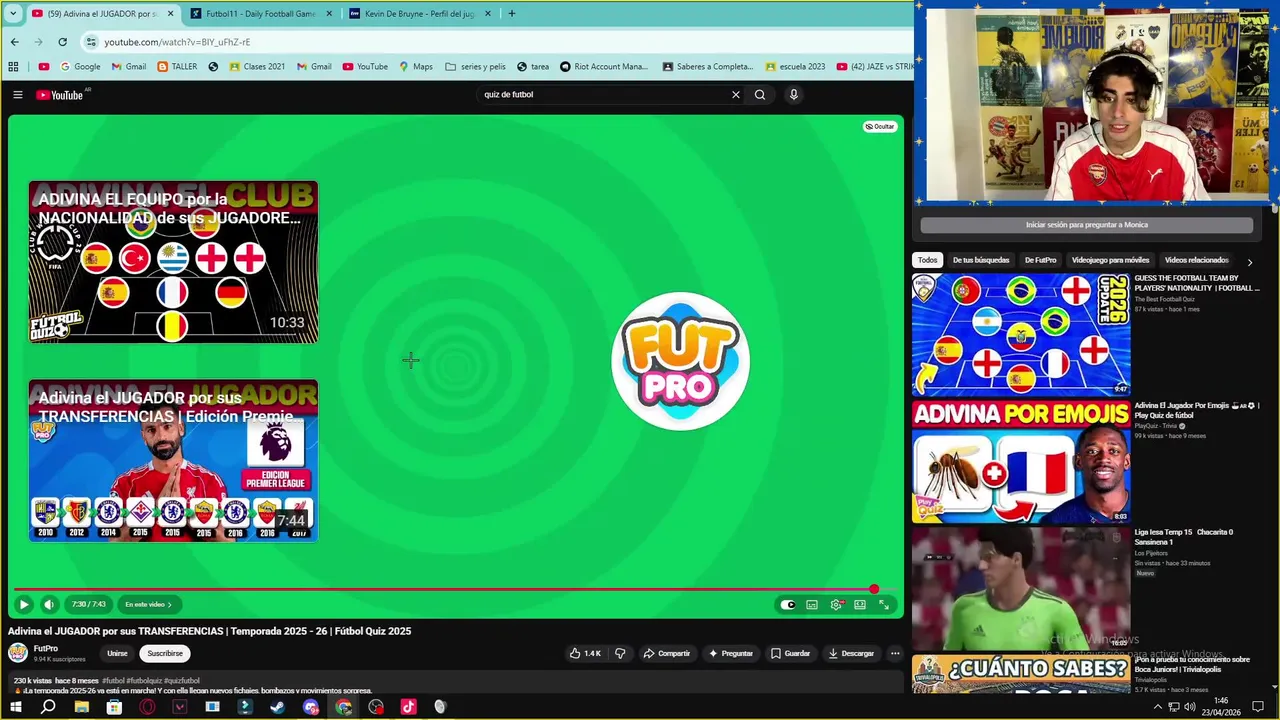Open 'Adivina El Jugador Por Emojis' video
The height and width of the screenshot is (720, 1280).
click(x=1021, y=462)
